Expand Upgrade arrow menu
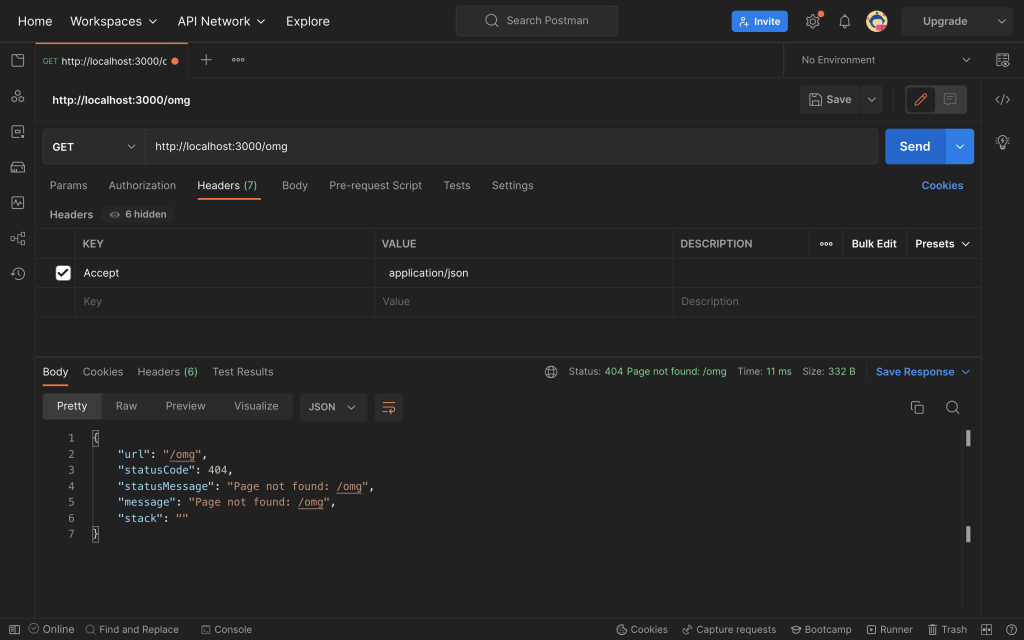 [1001, 22]
